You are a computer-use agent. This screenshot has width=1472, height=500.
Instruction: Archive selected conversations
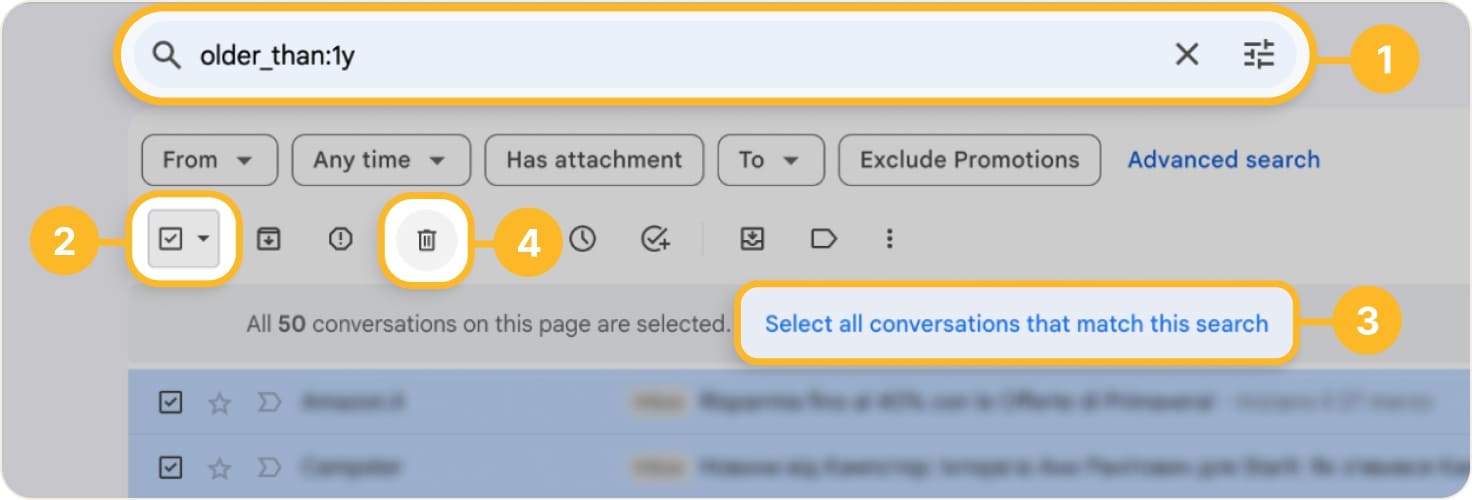click(x=268, y=239)
